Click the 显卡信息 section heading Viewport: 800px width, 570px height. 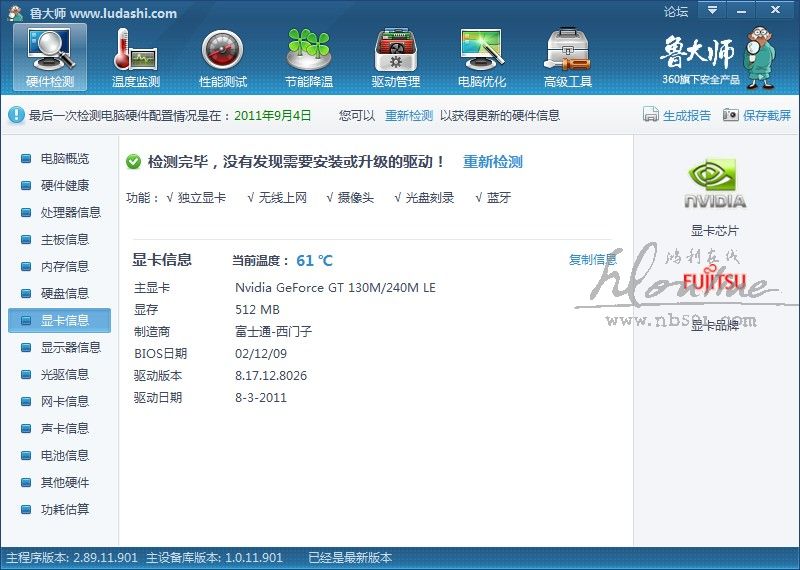162,260
